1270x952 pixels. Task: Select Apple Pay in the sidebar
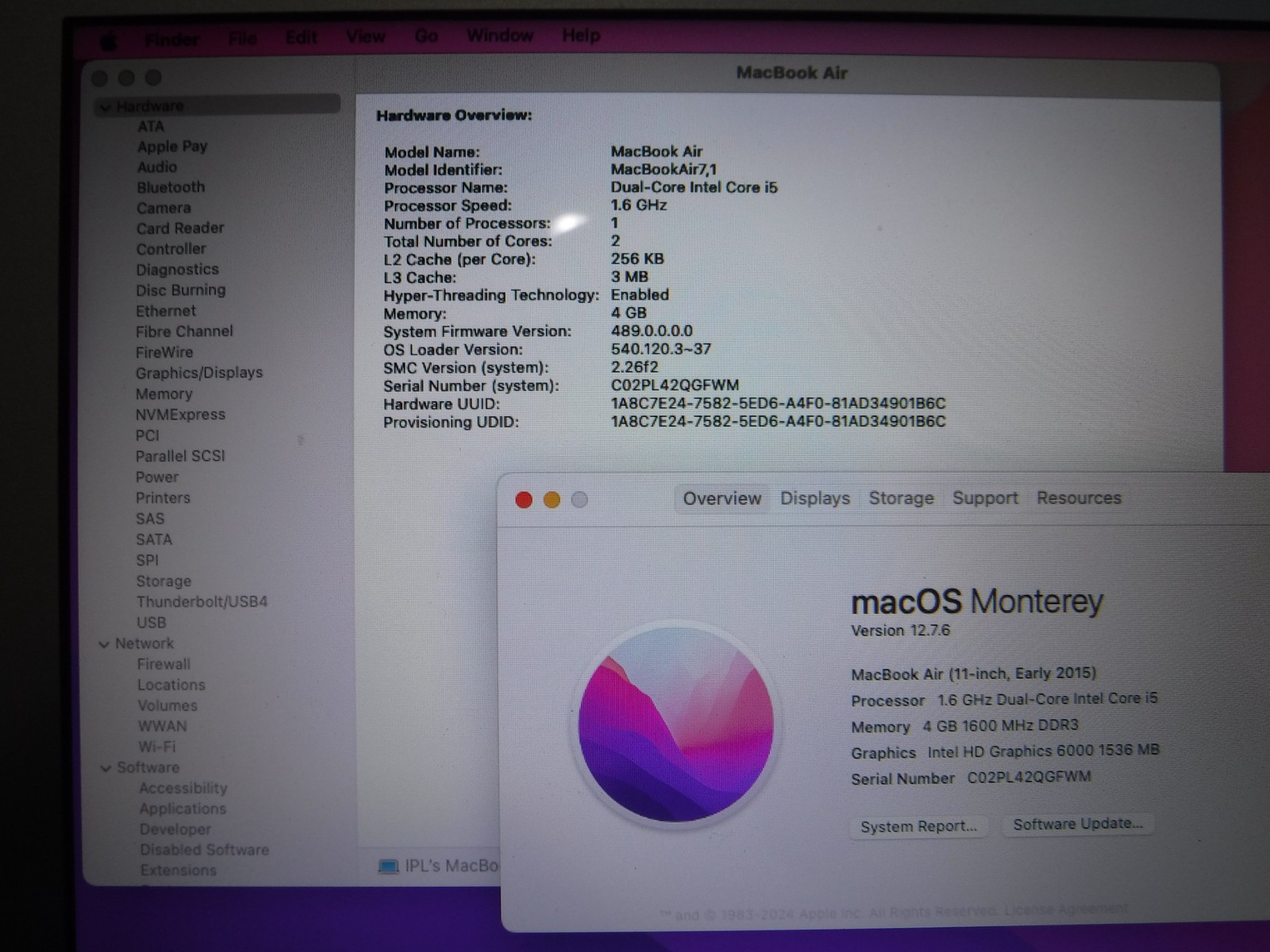172,147
